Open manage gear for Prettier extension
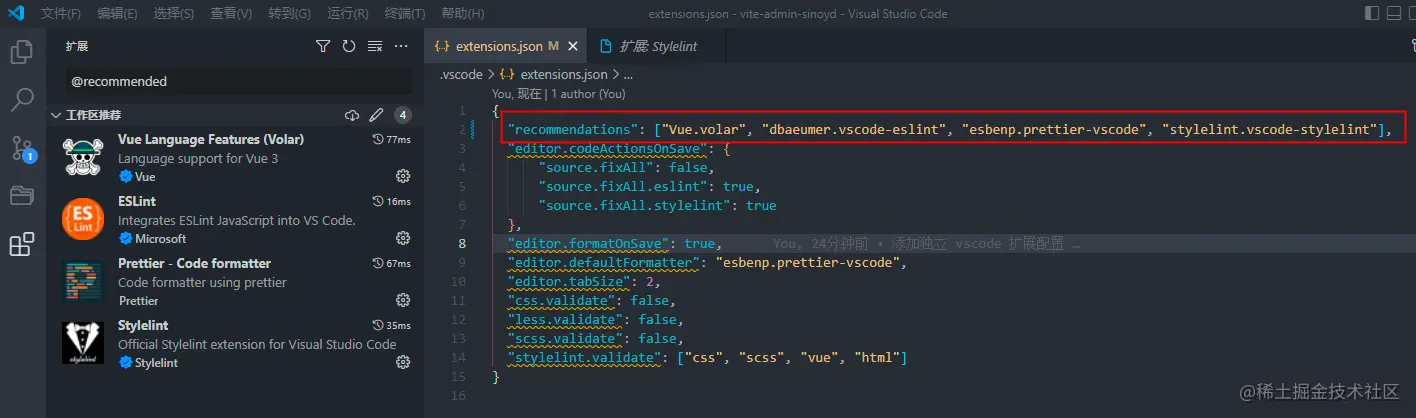The width and height of the screenshot is (1416, 418). (403, 300)
